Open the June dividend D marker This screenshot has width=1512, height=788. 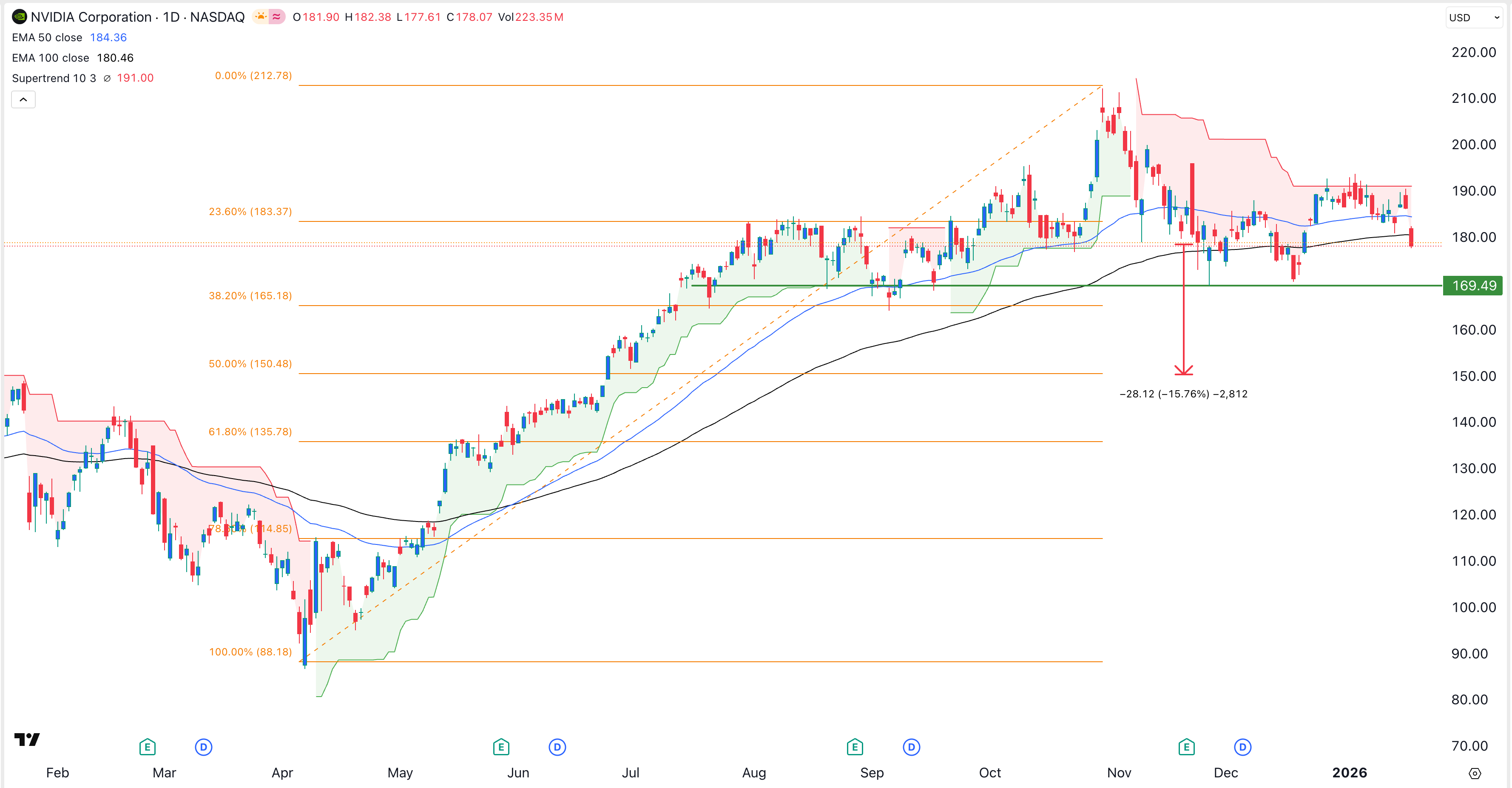[x=557, y=747]
